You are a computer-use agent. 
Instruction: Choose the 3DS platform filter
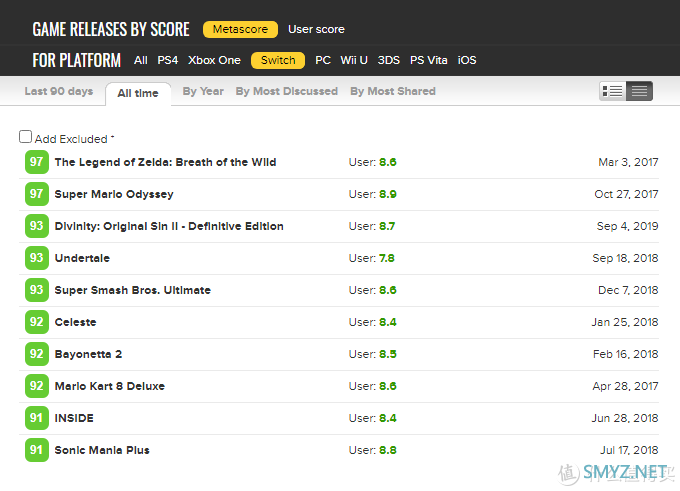389,60
